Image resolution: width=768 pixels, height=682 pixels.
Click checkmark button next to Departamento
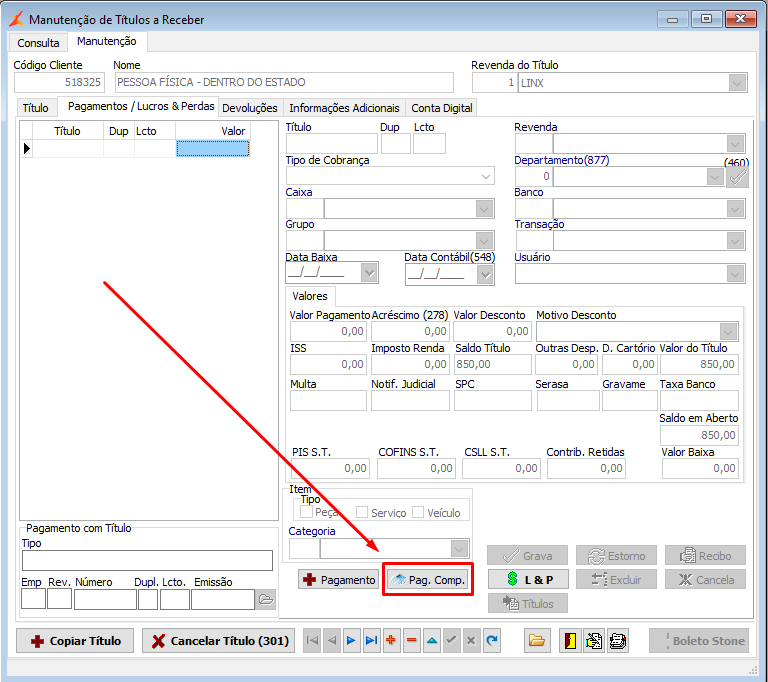coord(737,177)
